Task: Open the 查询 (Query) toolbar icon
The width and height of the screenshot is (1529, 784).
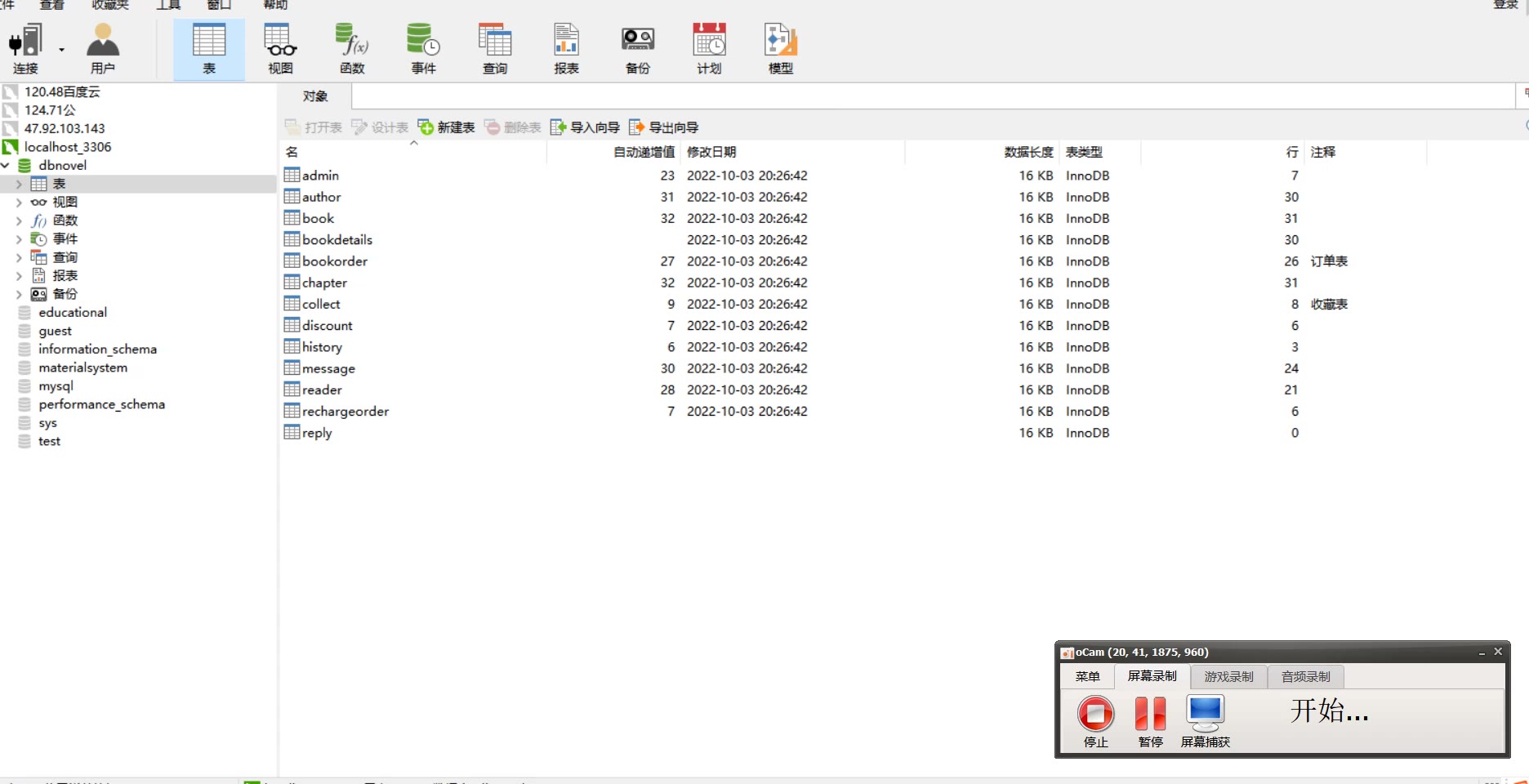Action: point(495,49)
